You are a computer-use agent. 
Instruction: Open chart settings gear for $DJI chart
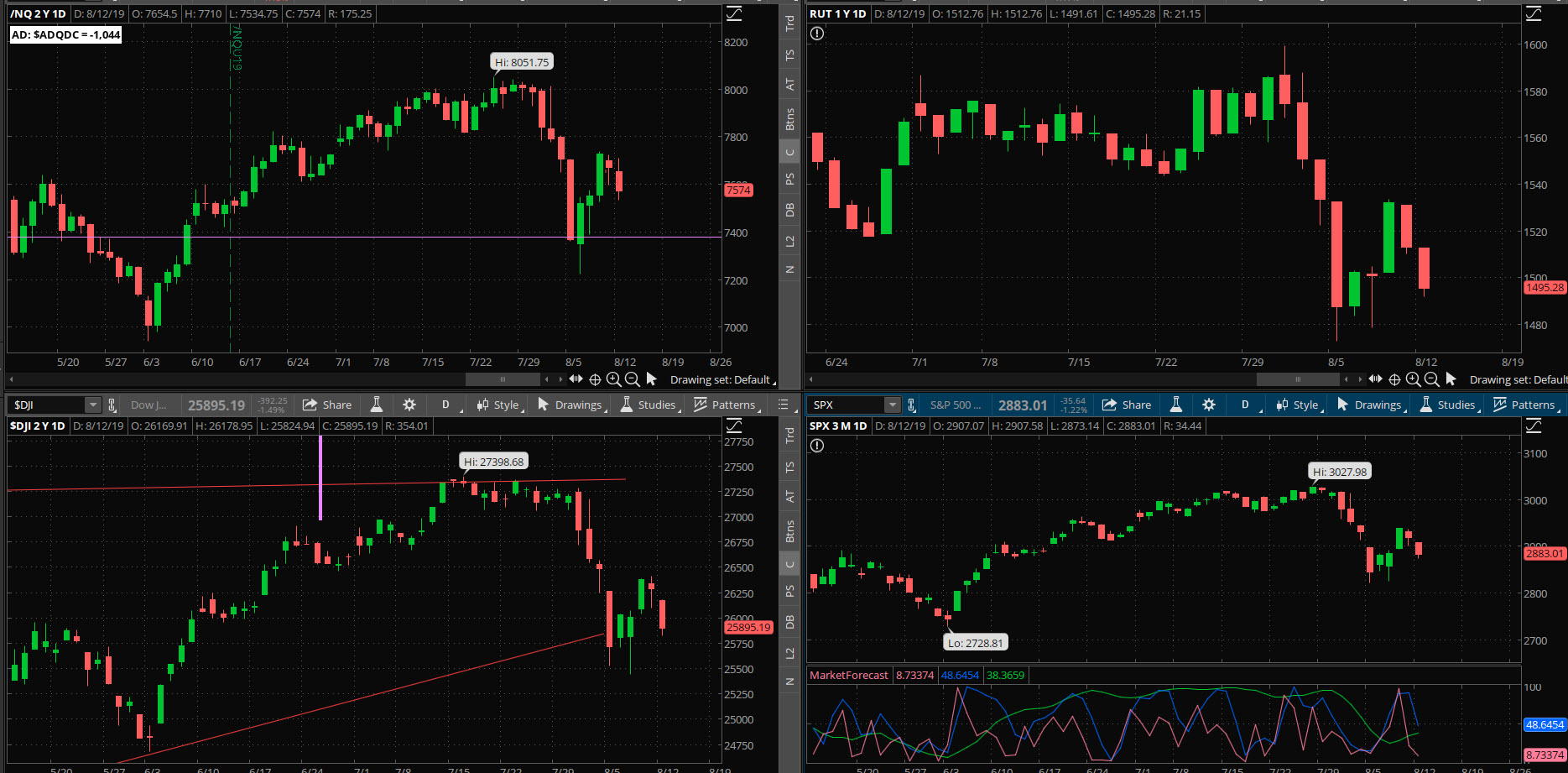409,405
